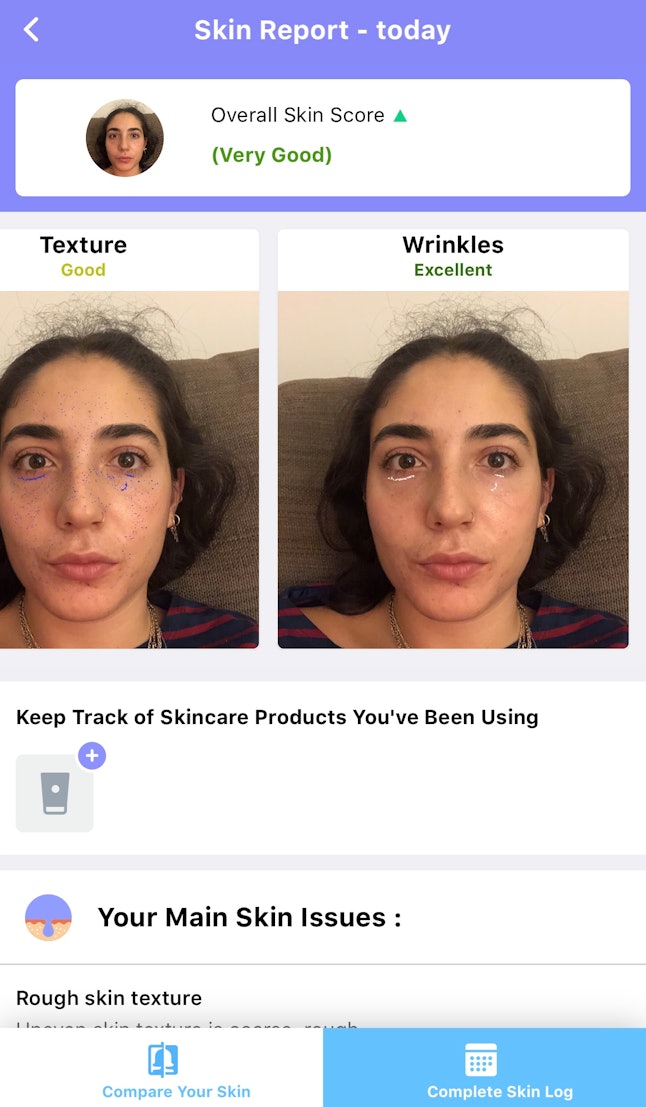Tap the skincare tube product icon
Screen dimensions: 646x1107
pyautogui.click(x=55, y=794)
